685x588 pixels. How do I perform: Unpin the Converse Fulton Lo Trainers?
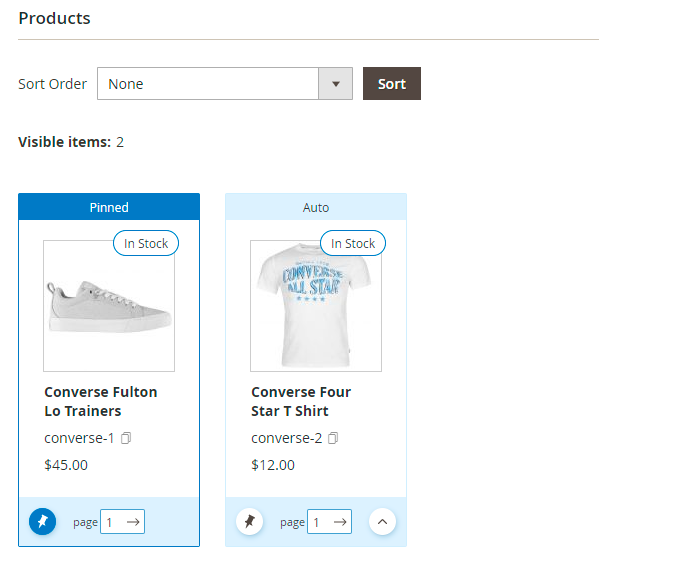click(42, 521)
